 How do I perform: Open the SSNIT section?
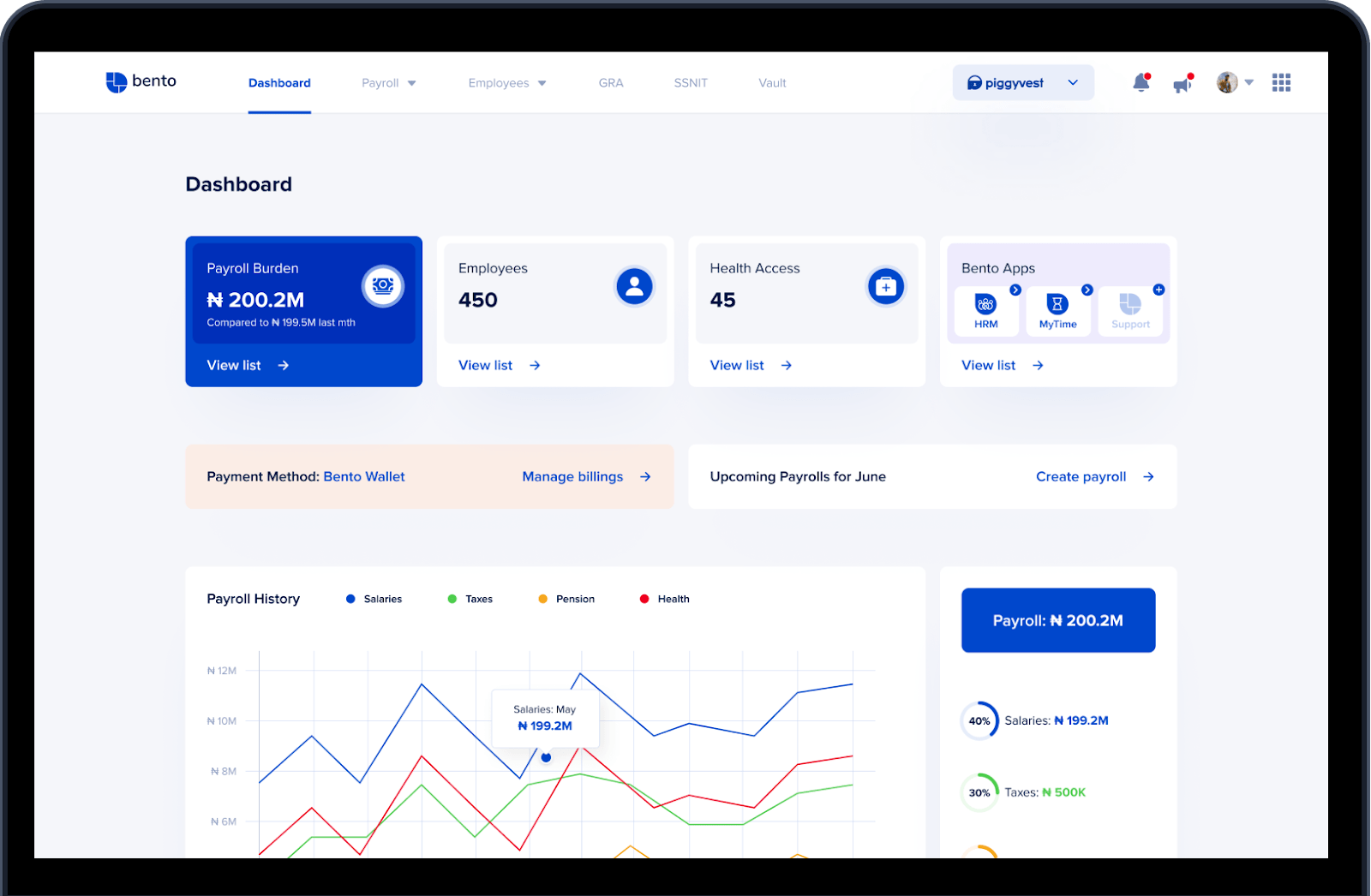click(x=691, y=82)
